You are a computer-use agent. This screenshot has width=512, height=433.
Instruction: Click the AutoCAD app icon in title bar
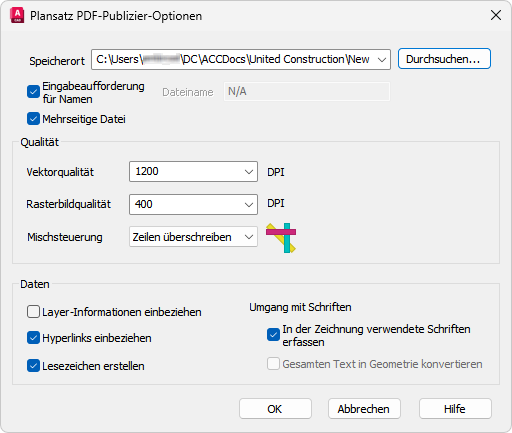[x=17, y=16]
